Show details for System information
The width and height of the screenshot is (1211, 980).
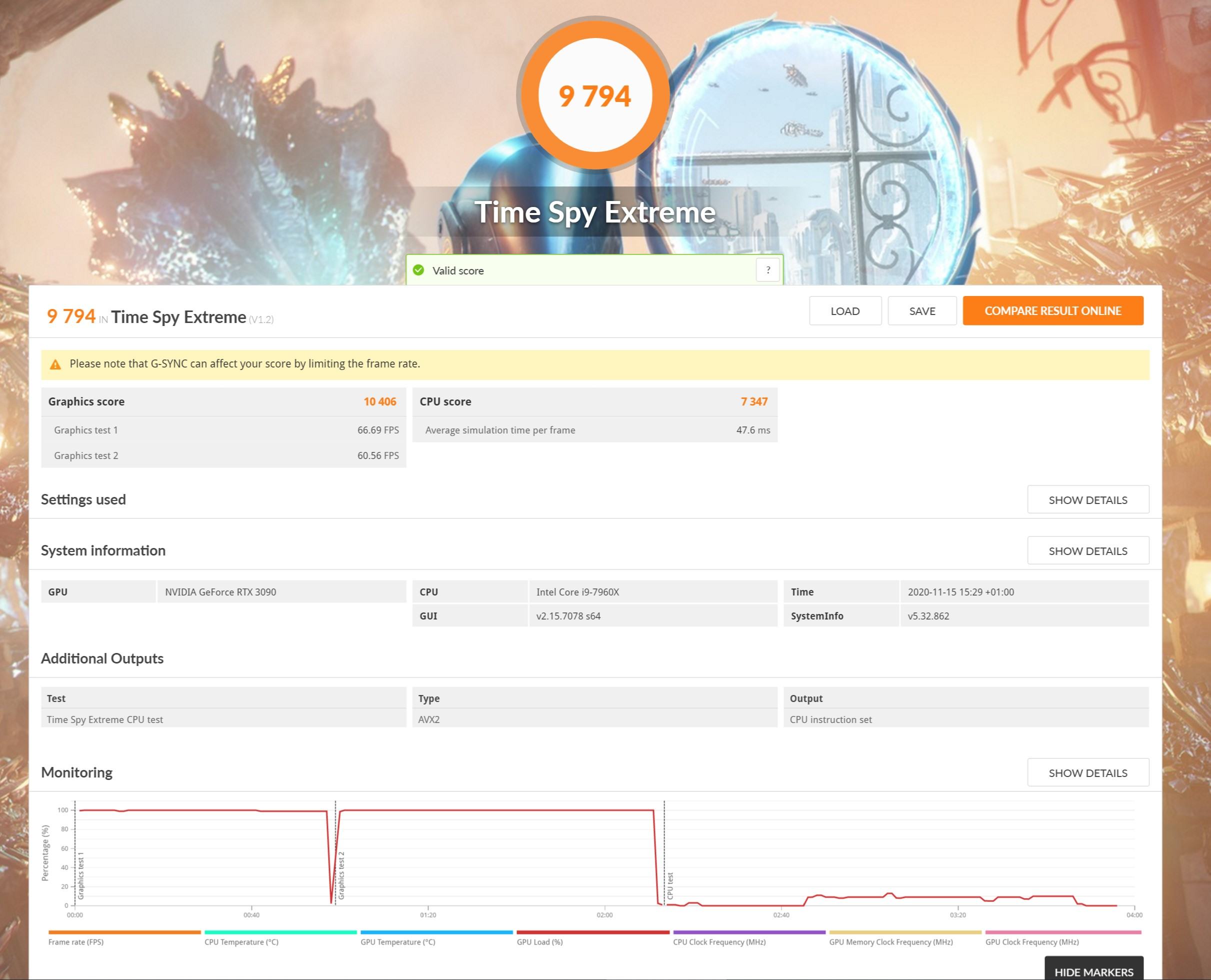1087,550
